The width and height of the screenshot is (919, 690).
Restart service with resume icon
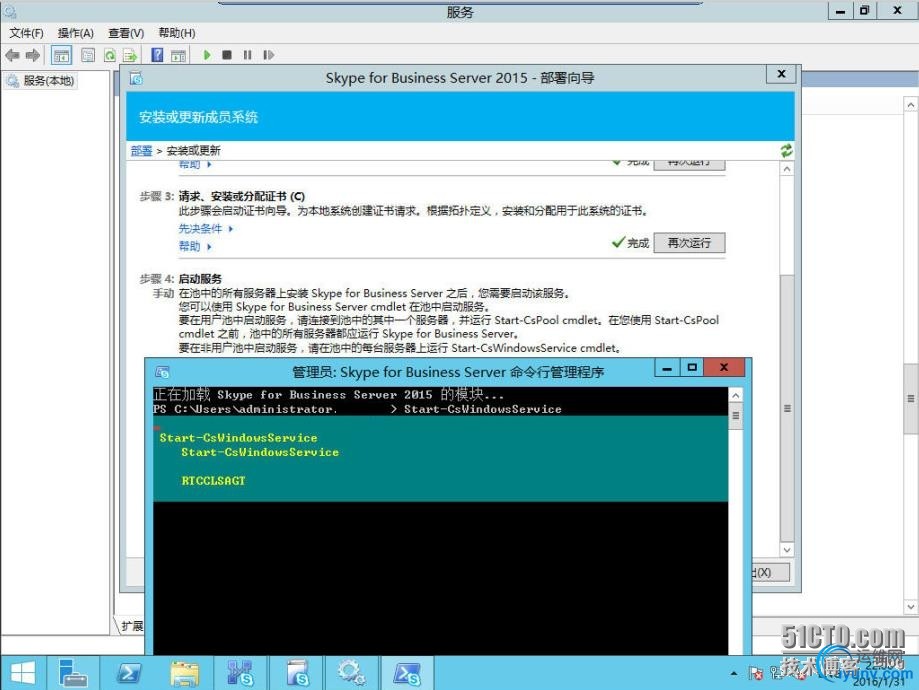pos(268,55)
